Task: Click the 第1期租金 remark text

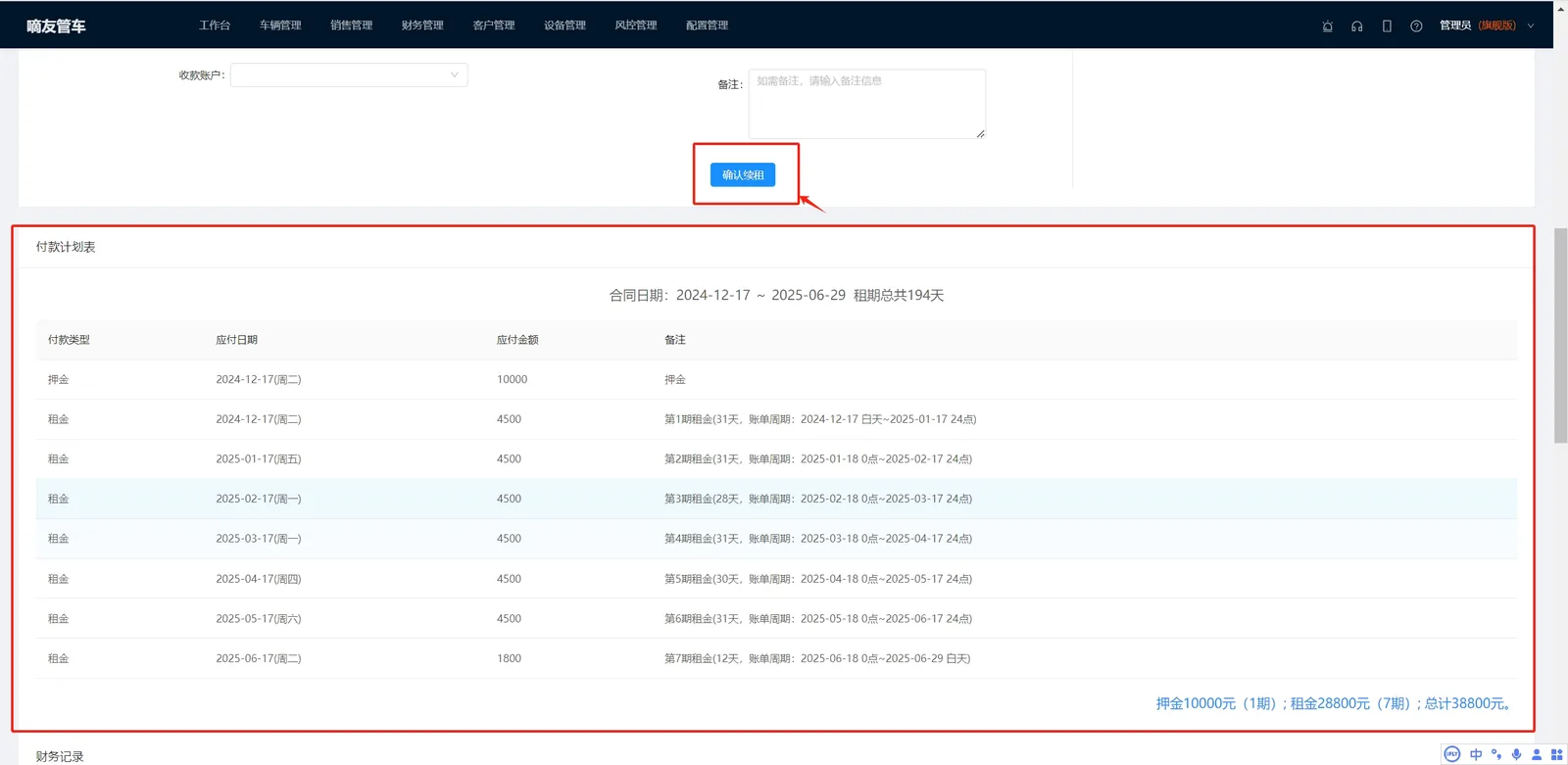Action: coord(820,419)
